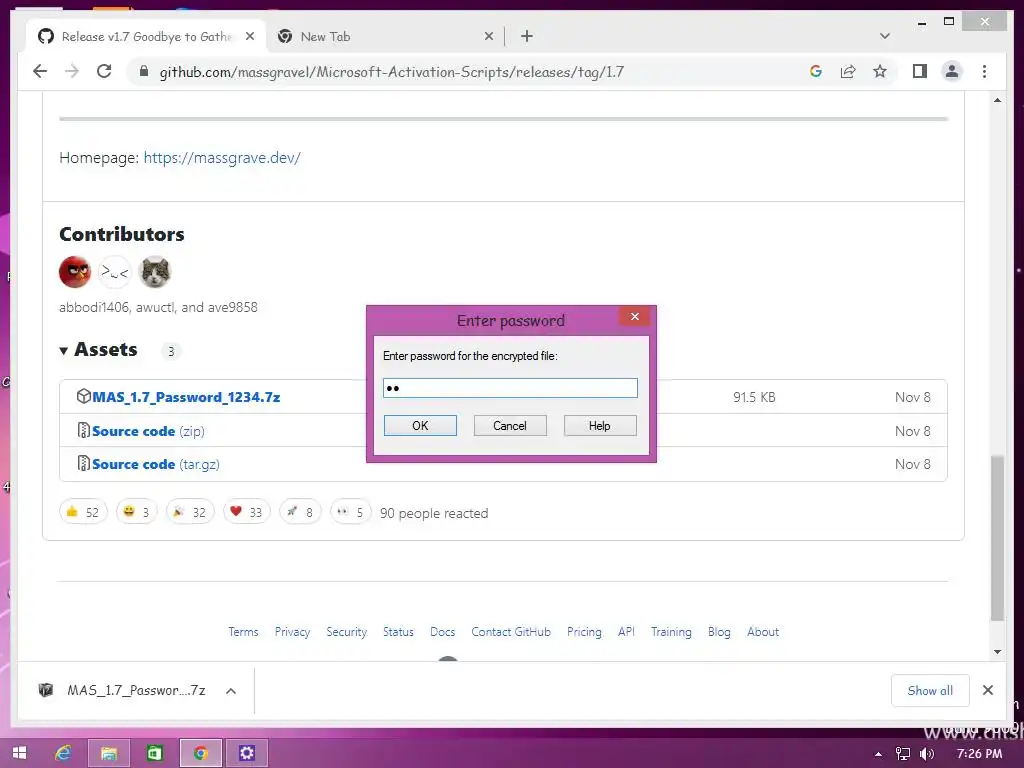Click party popper reaction 32
1024x768 pixels.
[190, 512]
